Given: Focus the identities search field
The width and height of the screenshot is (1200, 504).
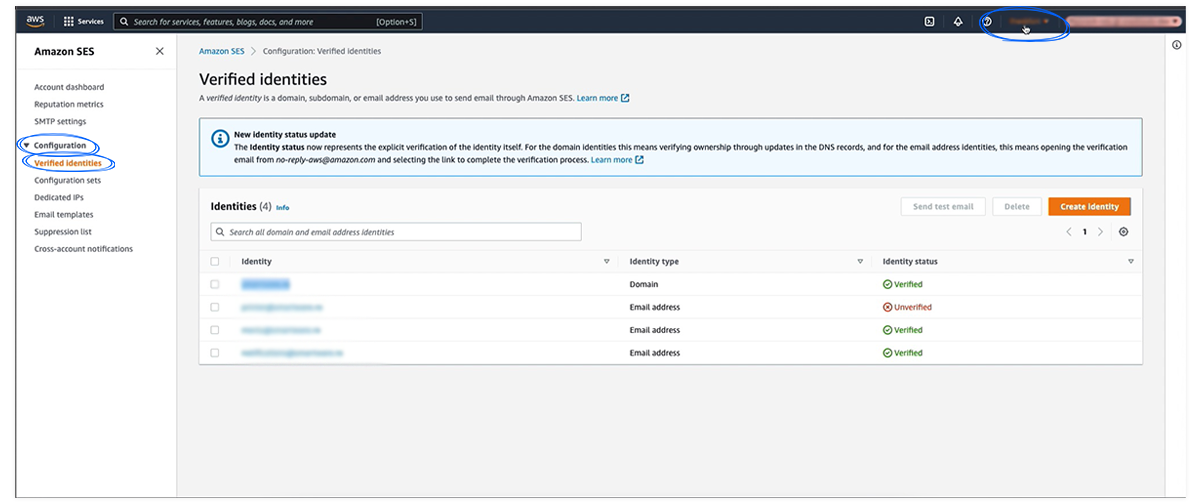Looking at the screenshot, I should point(396,232).
